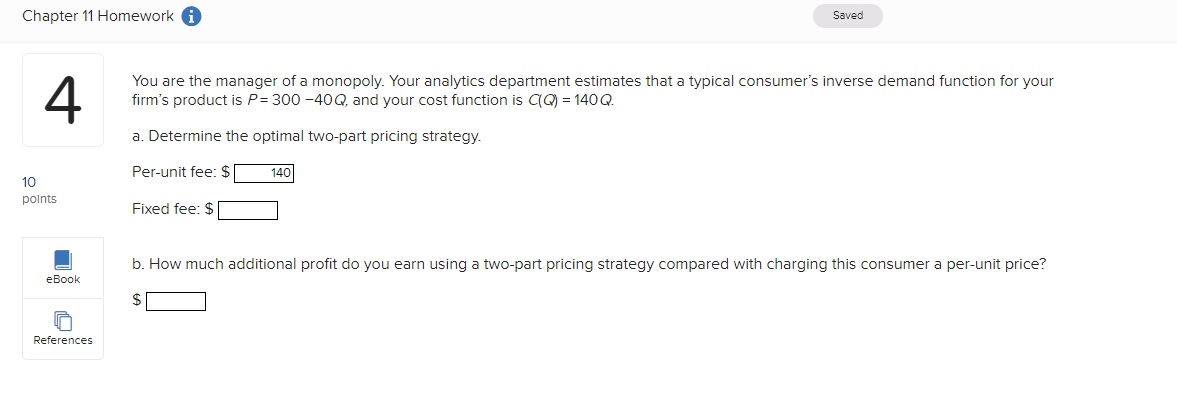Image resolution: width=1177 pixels, height=408 pixels.
Task: Focus the Fixed fee input box
Action: [248, 210]
